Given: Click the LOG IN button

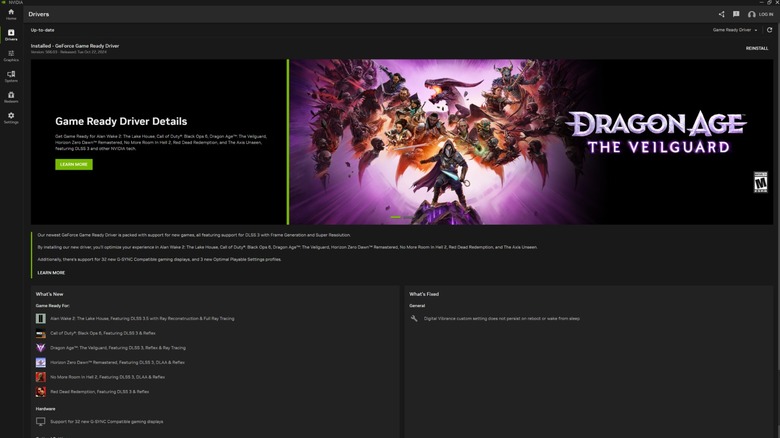Looking at the screenshot, I should (x=760, y=14).
